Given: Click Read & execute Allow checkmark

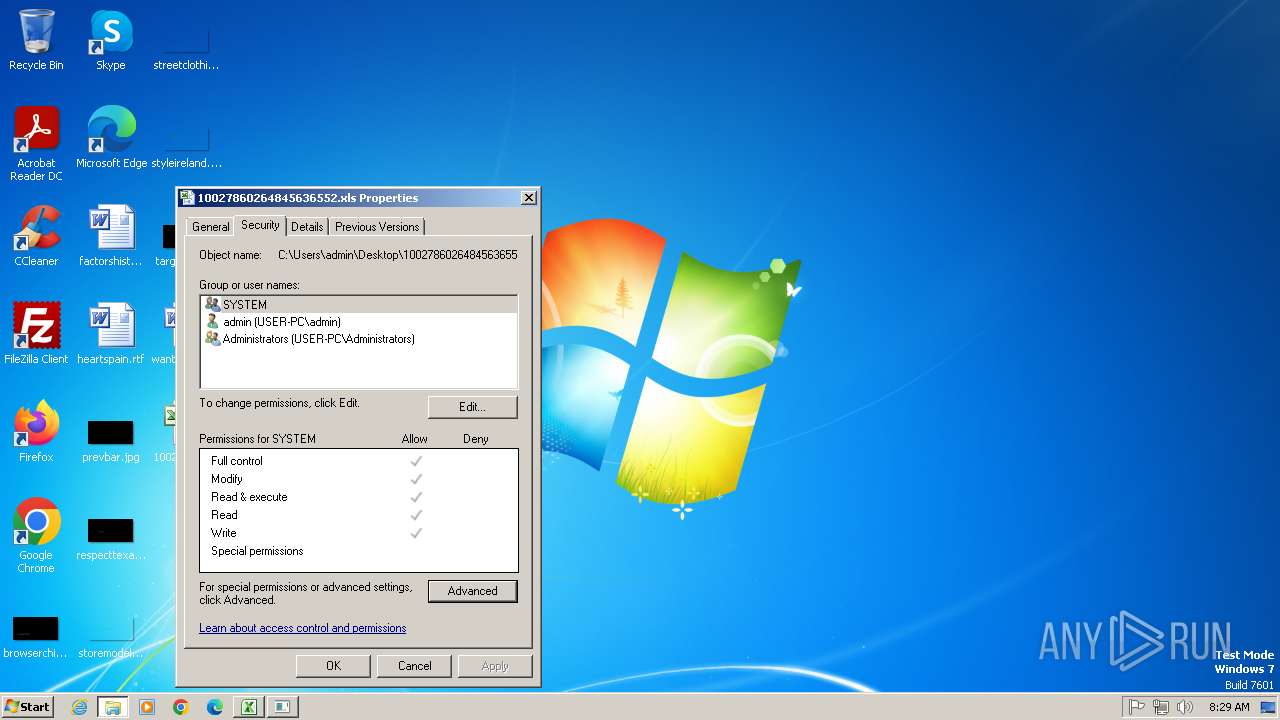Looking at the screenshot, I should point(416,497).
